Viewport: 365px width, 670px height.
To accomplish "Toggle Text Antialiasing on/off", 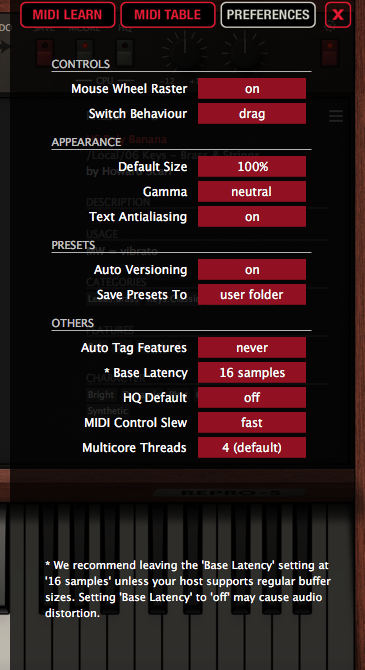I will pos(252,216).
